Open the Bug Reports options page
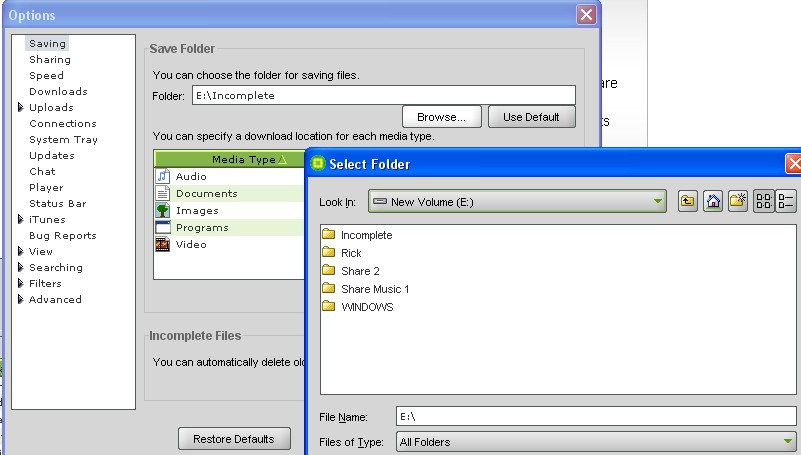This screenshot has width=801, height=455. click(x=62, y=235)
